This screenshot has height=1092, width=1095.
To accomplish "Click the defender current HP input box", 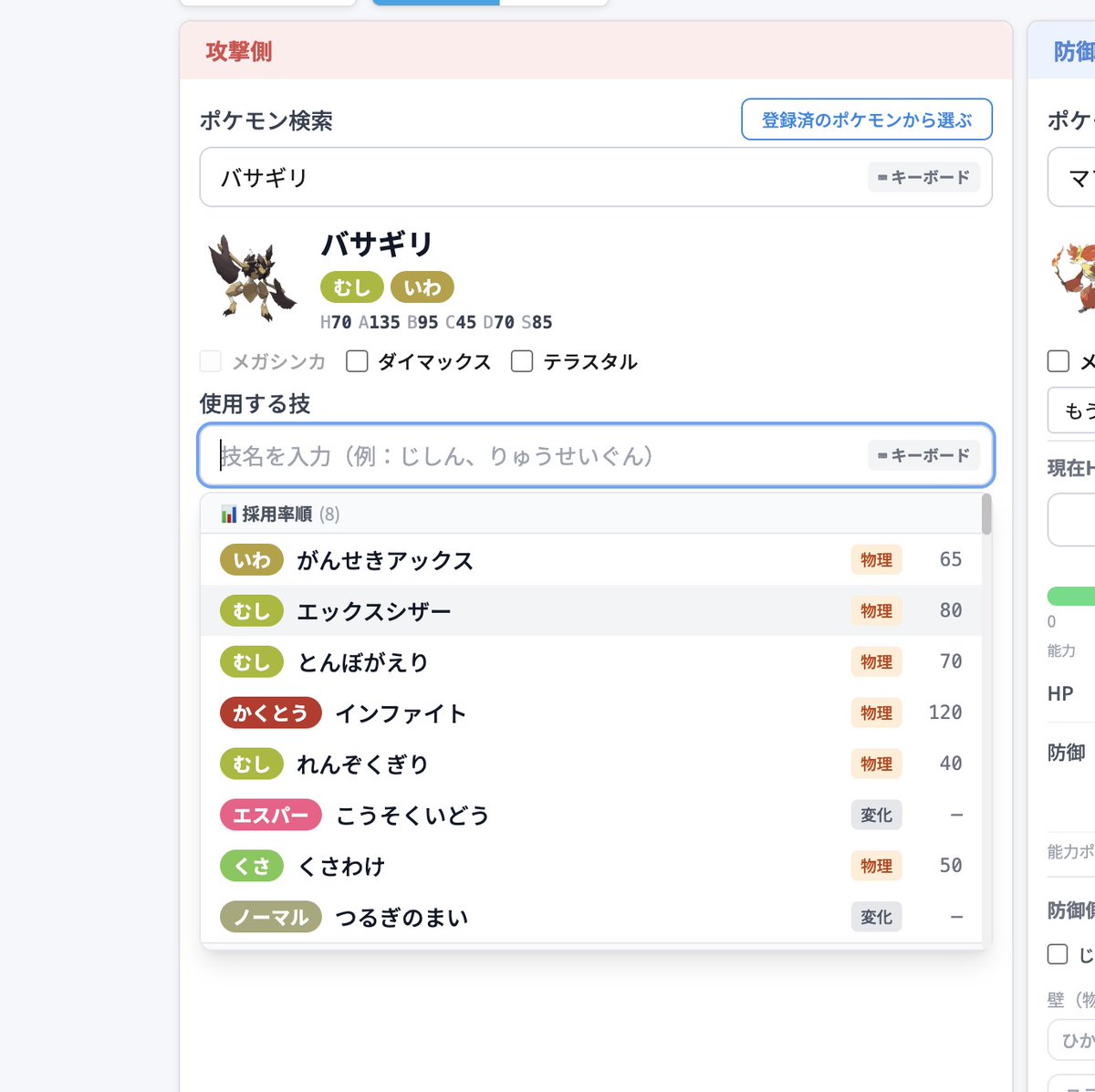I will [1071, 520].
